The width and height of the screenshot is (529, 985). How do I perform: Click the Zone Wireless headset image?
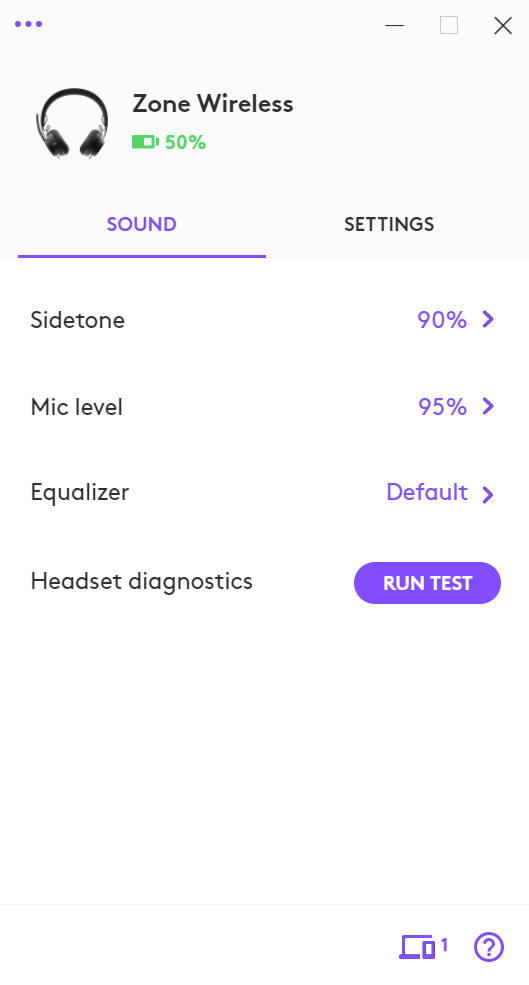point(72,123)
